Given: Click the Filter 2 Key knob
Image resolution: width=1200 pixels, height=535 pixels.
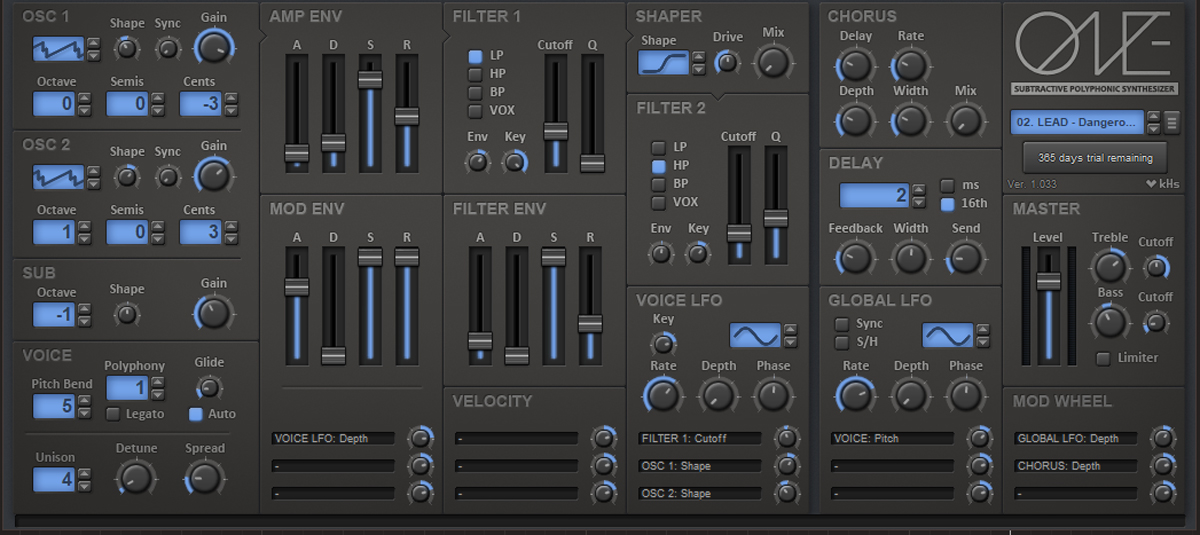Looking at the screenshot, I should 697,253.
